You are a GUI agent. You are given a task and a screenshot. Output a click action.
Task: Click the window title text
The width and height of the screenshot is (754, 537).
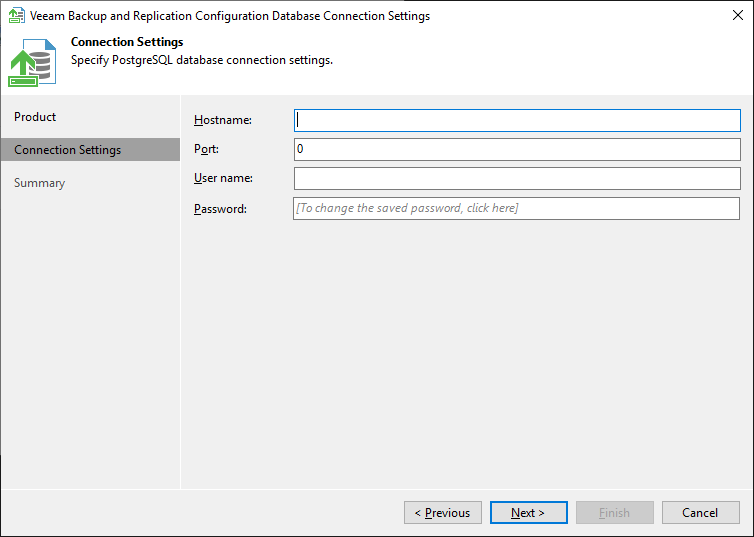(x=230, y=16)
